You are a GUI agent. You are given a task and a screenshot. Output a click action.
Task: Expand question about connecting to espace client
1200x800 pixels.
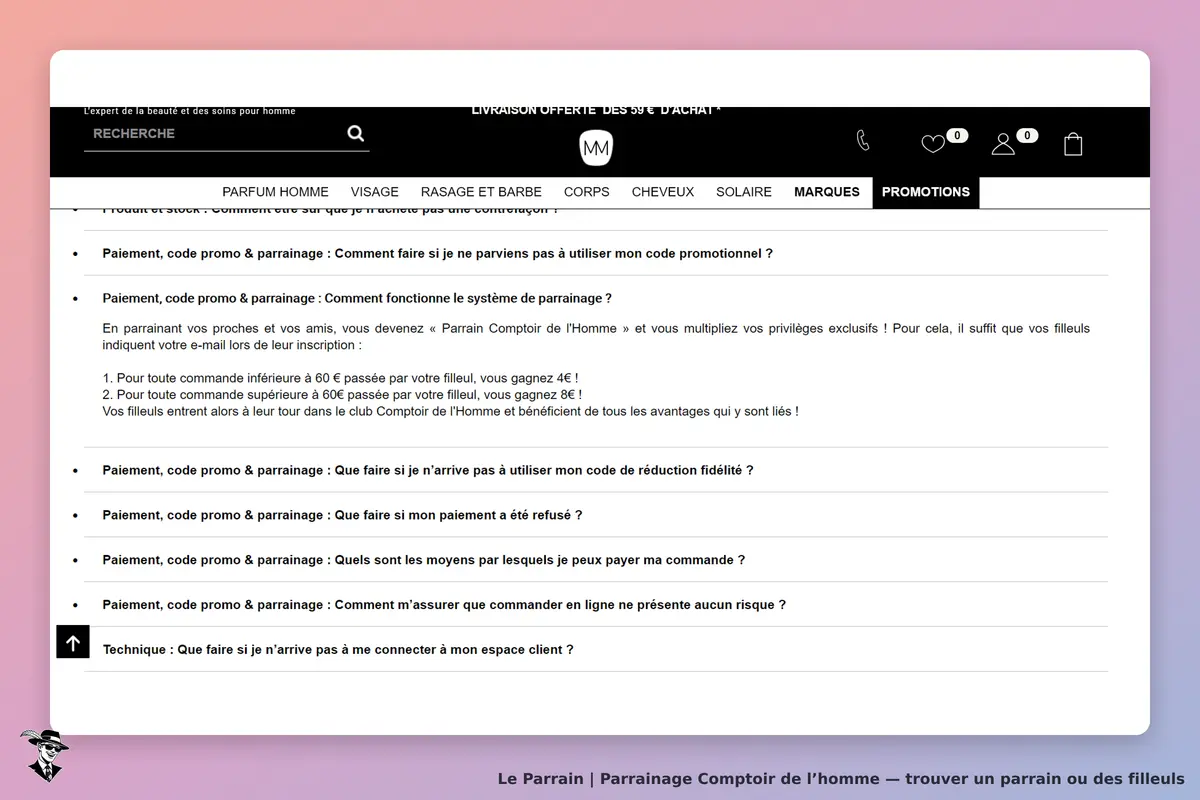[338, 650]
